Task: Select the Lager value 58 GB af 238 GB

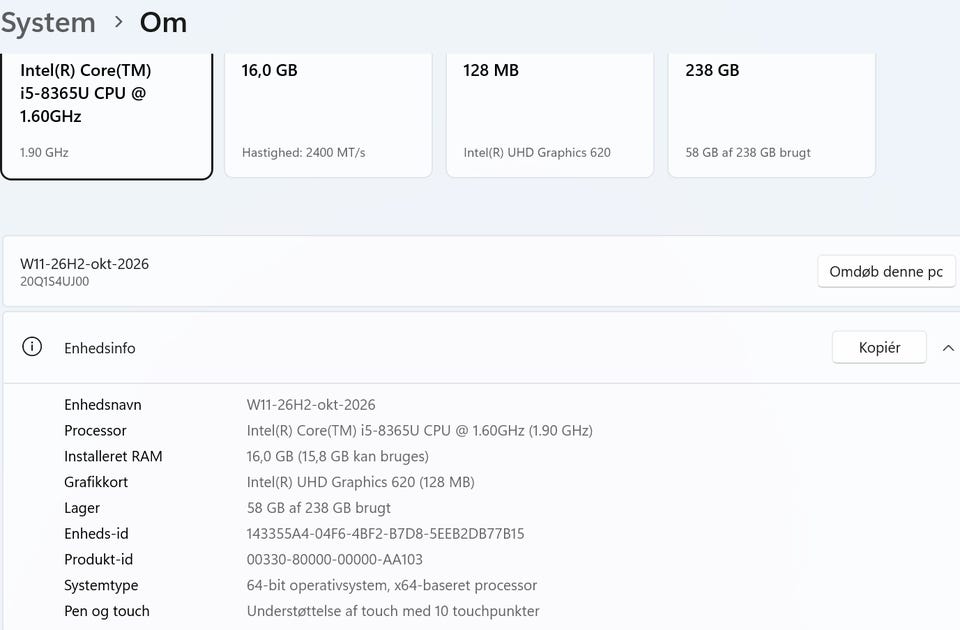Action: click(318, 508)
